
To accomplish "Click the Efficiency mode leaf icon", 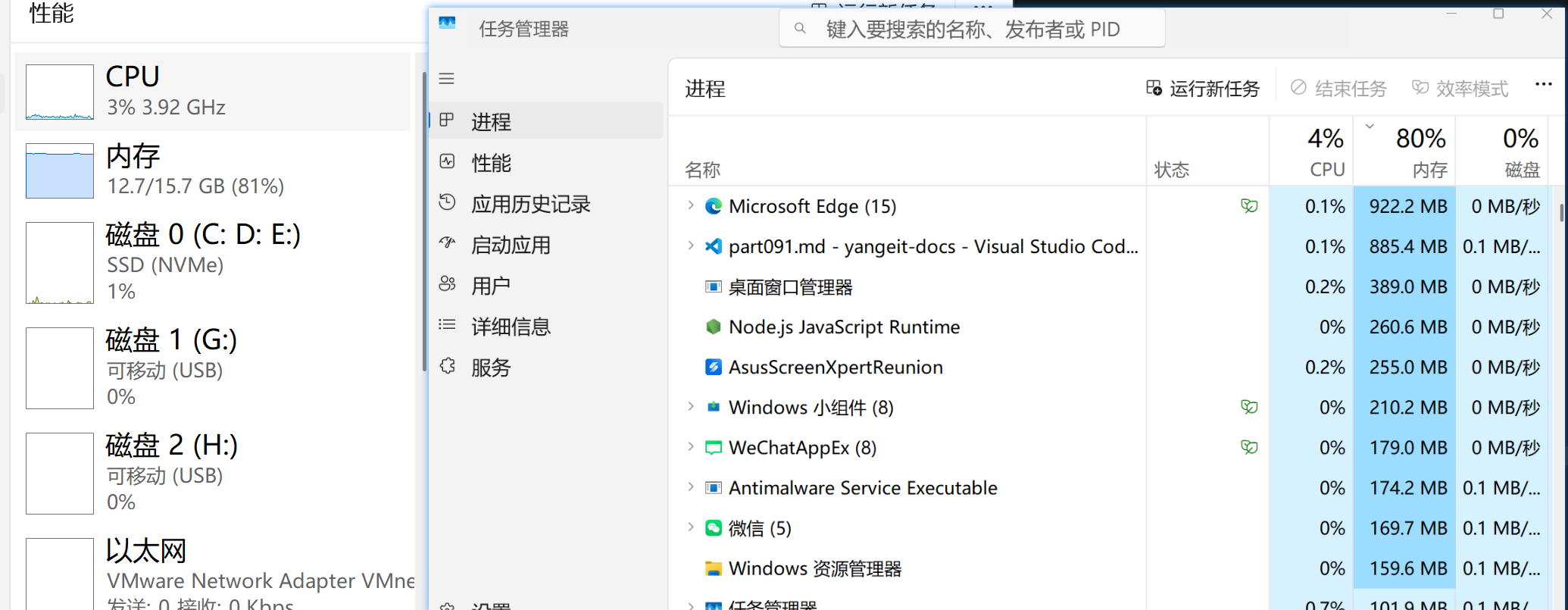I will coord(1420,88).
